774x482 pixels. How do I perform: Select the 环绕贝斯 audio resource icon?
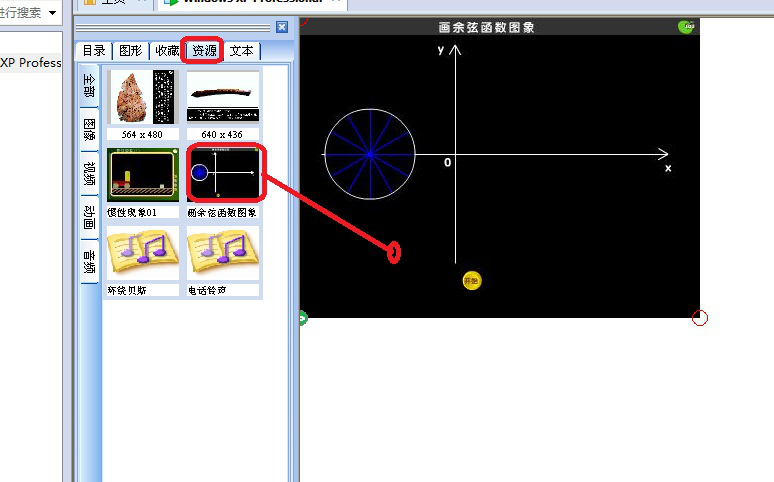point(143,253)
